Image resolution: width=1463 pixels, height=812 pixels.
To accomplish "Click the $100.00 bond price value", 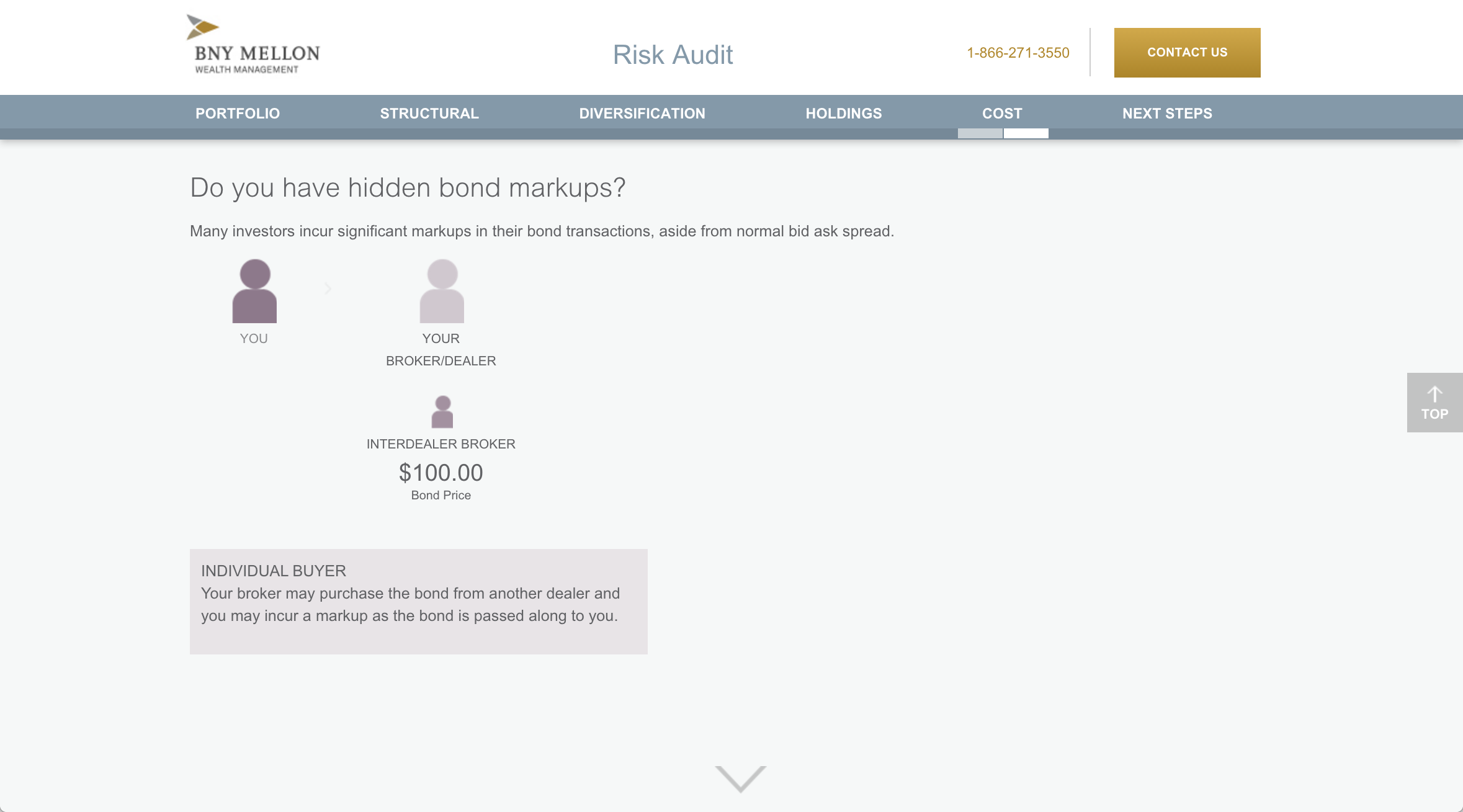I will click(x=441, y=473).
